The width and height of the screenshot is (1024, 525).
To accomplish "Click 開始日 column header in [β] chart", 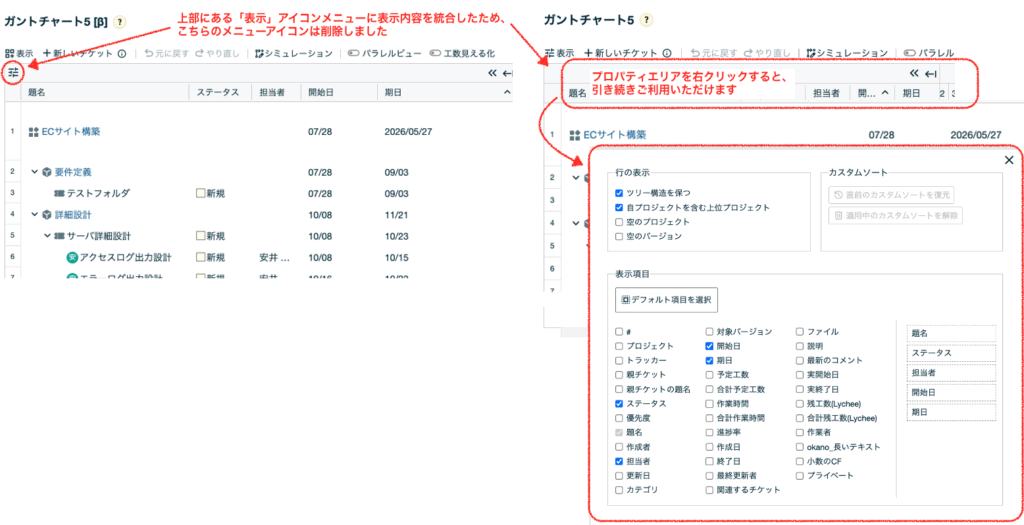I will [x=321, y=93].
